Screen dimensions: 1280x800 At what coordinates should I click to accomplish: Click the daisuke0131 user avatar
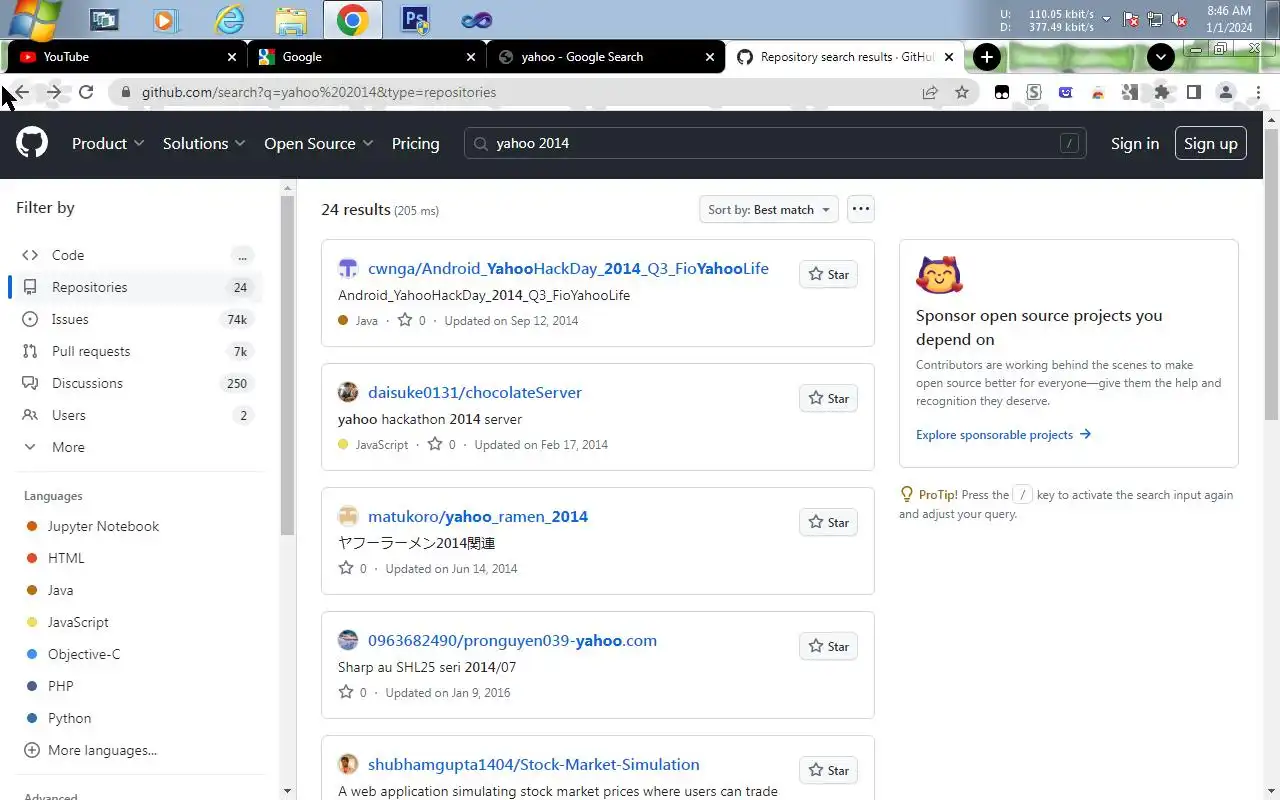pyautogui.click(x=348, y=392)
